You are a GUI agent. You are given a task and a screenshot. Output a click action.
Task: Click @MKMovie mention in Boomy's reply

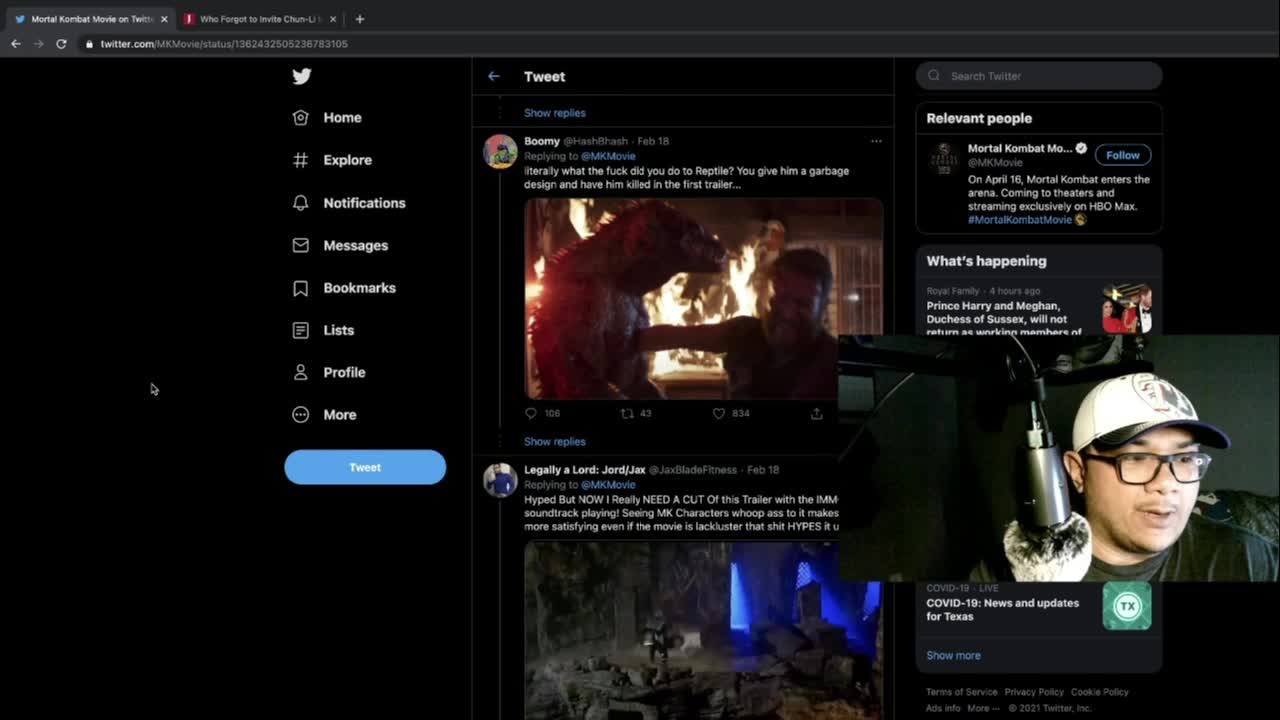pyautogui.click(x=607, y=156)
